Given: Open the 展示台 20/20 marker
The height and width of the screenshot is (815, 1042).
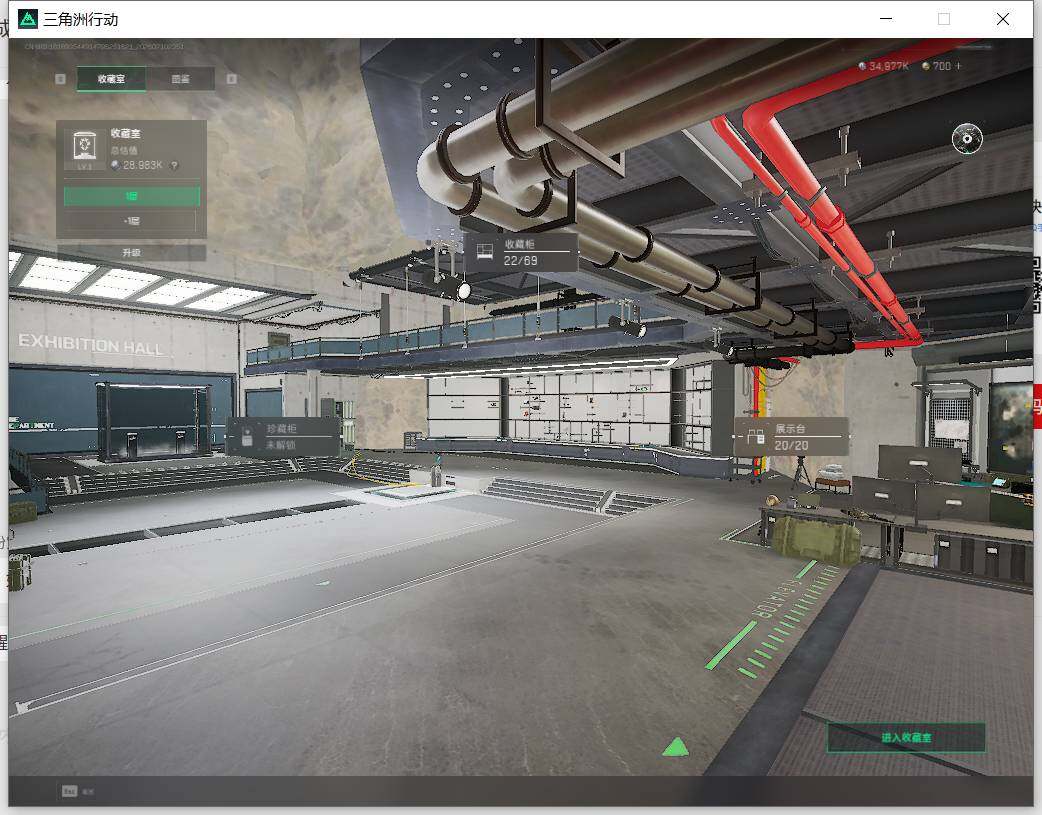Looking at the screenshot, I should pos(791,436).
